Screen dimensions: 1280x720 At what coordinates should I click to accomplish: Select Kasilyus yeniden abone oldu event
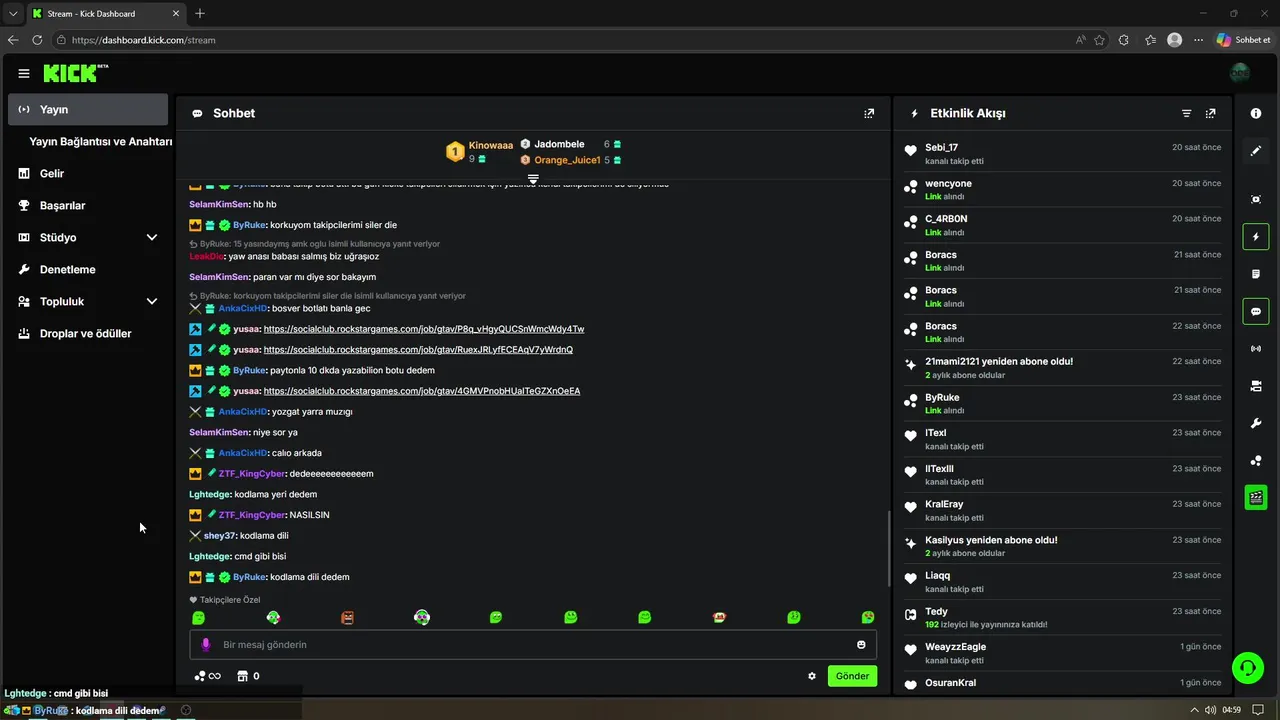point(1064,546)
